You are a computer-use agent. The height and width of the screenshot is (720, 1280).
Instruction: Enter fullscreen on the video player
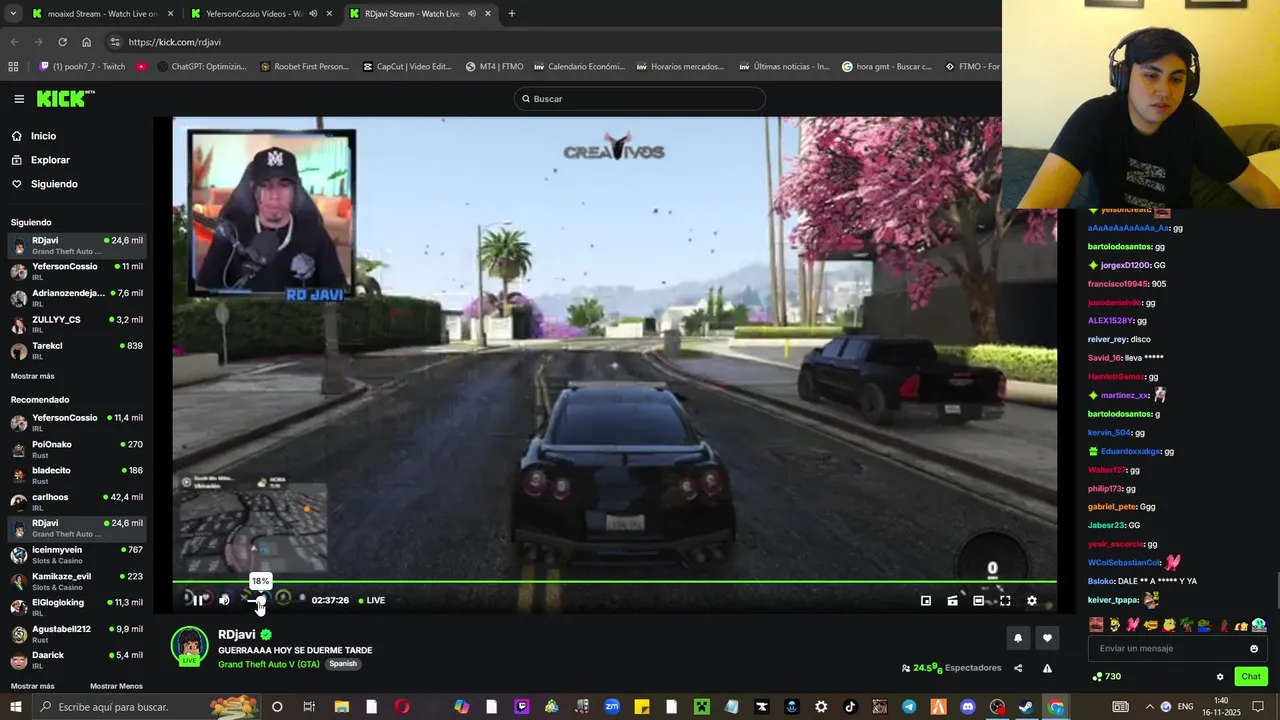pyautogui.click(x=1005, y=601)
